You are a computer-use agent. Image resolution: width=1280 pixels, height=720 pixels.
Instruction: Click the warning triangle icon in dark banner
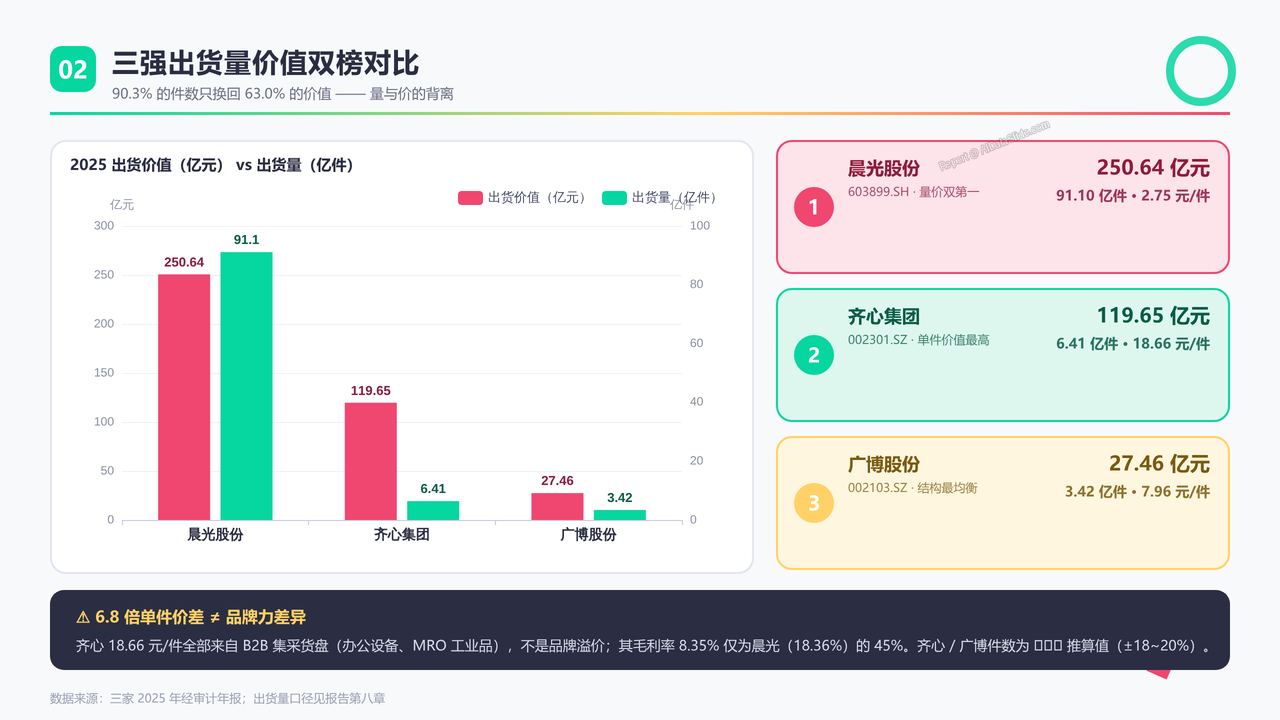pos(83,618)
